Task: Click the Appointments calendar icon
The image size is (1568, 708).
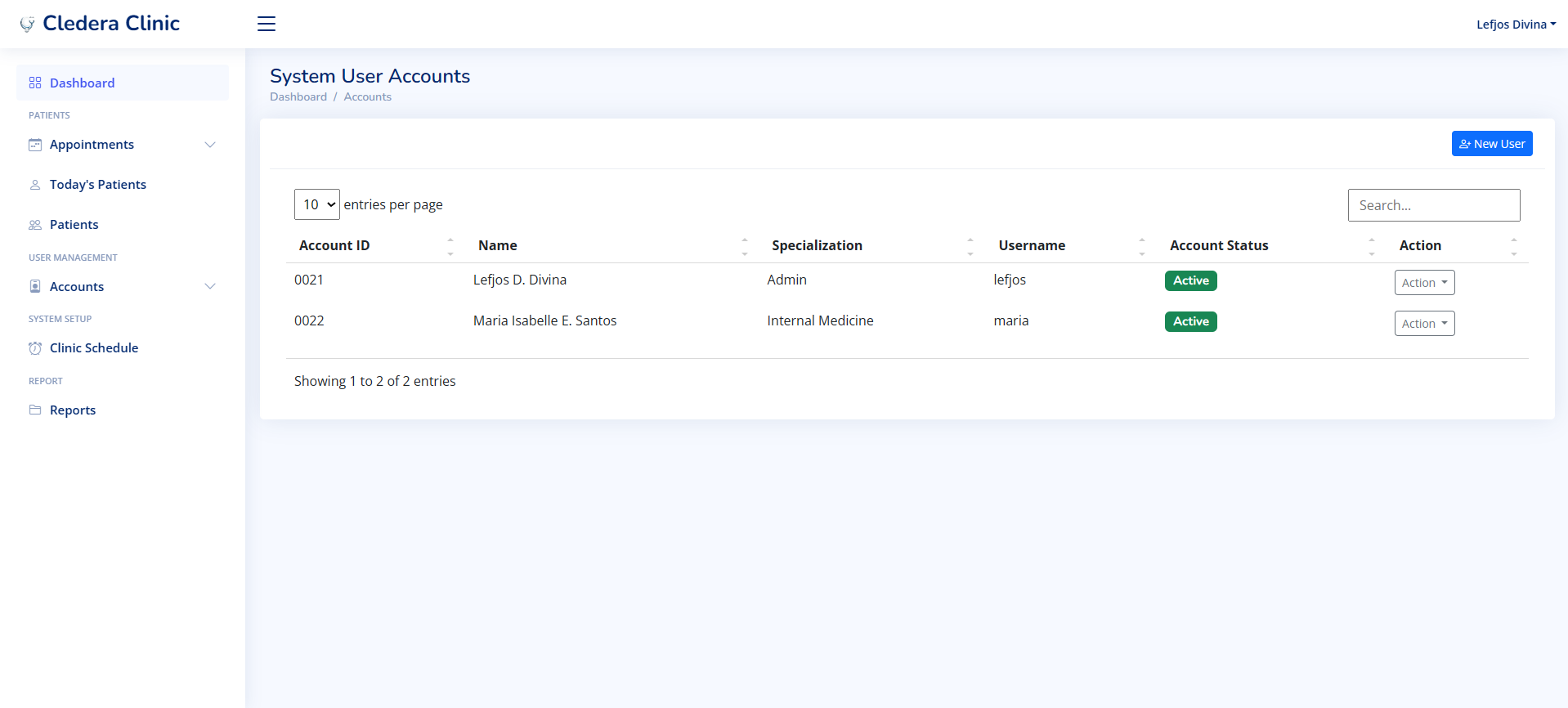Action: [x=35, y=145]
